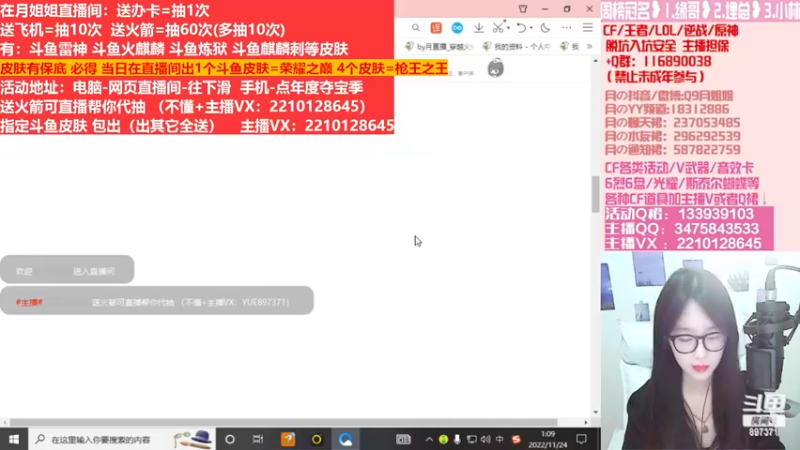800x450 pixels.
Task: Click the Sogou S input method icon
Action: point(516,439)
